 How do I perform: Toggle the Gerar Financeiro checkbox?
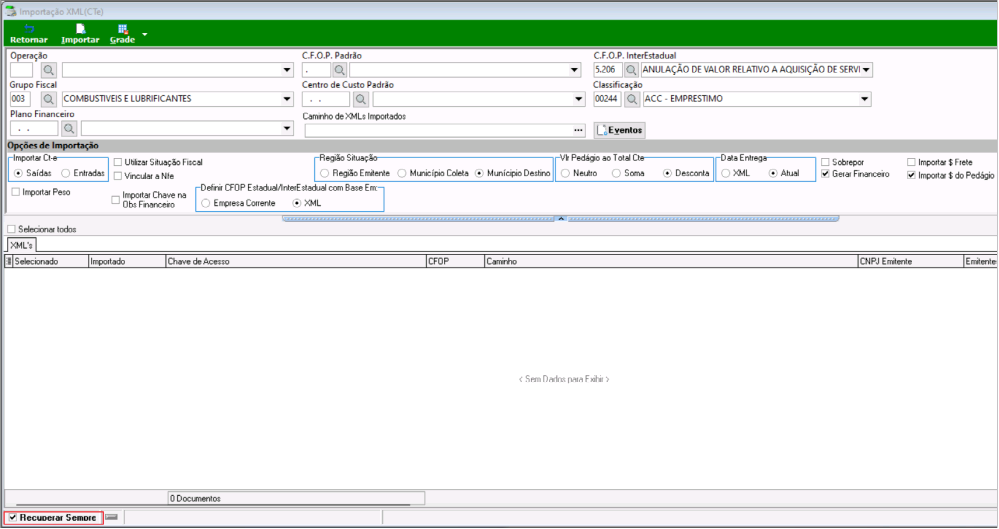click(825, 174)
